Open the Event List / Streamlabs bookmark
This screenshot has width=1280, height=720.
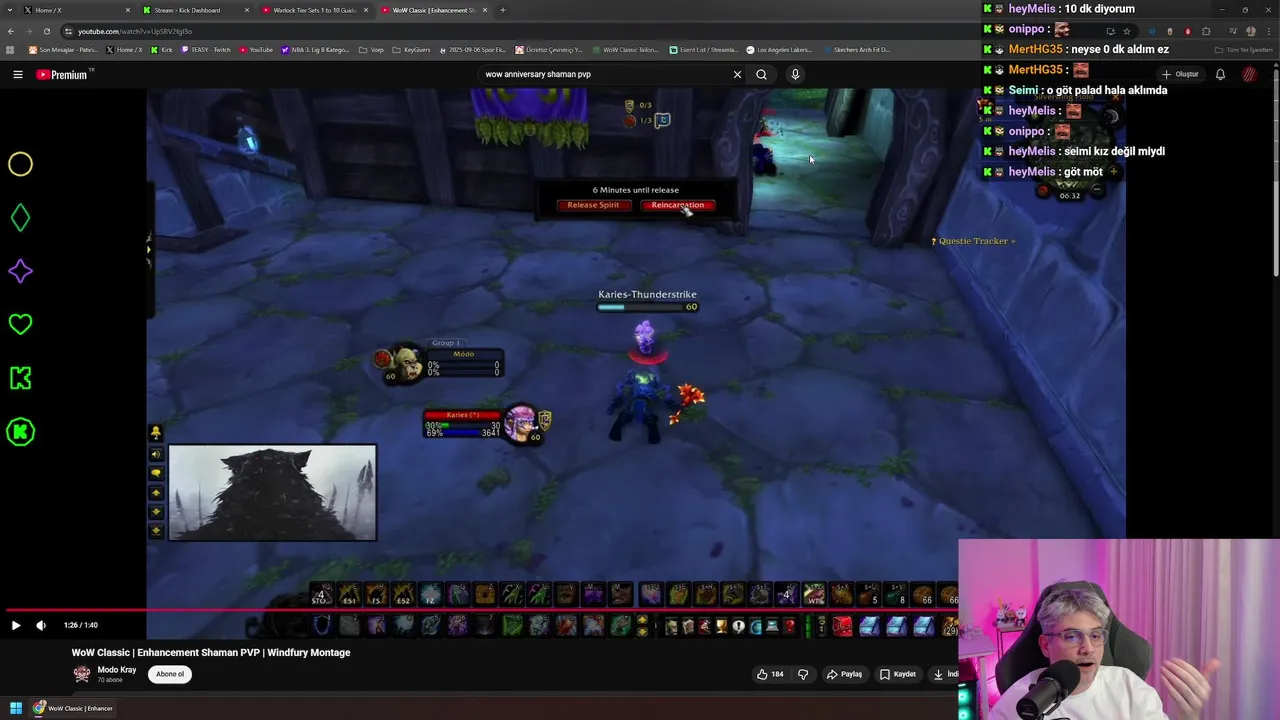click(x=704, y=49)
